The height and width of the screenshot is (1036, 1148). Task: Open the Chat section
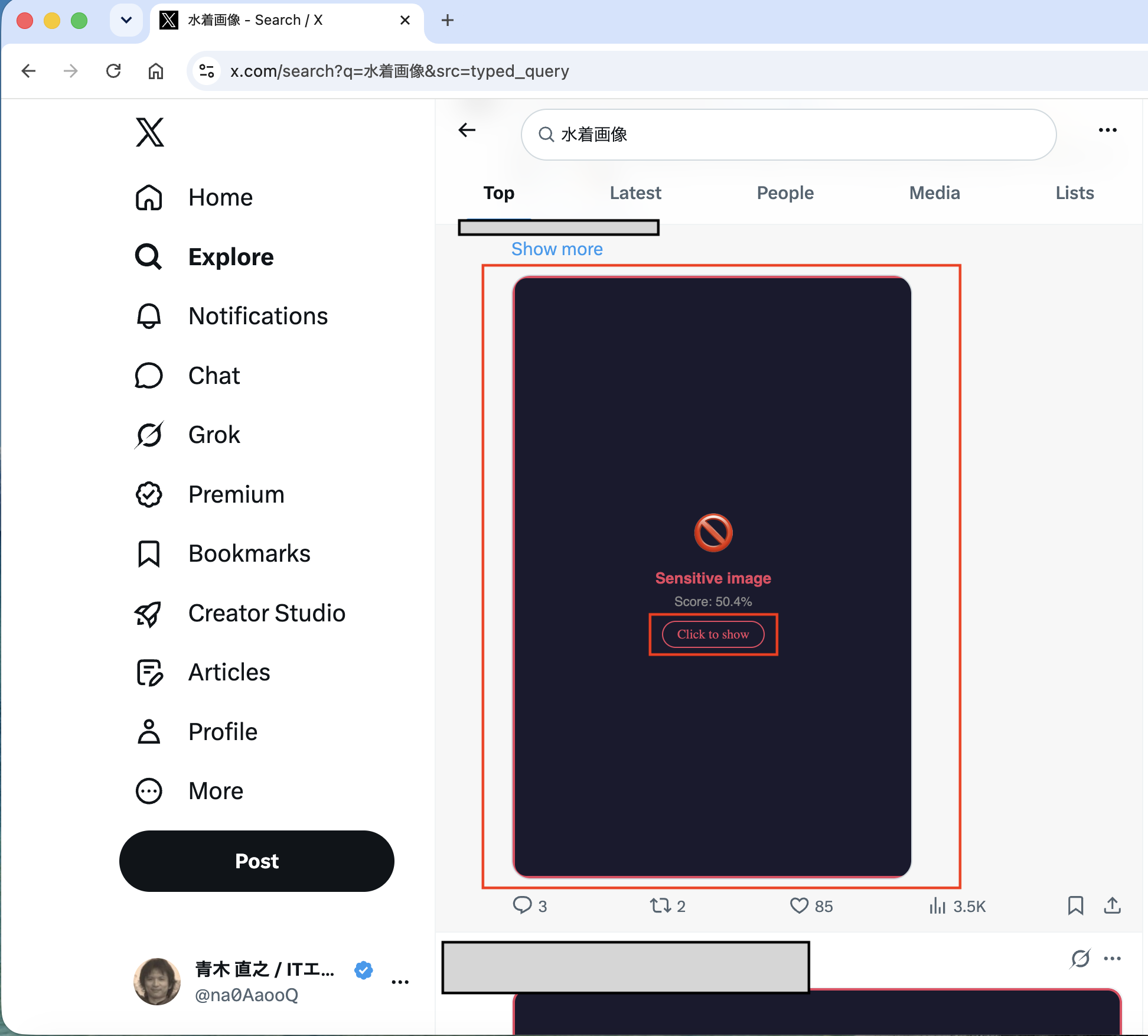tap(187, 376)
